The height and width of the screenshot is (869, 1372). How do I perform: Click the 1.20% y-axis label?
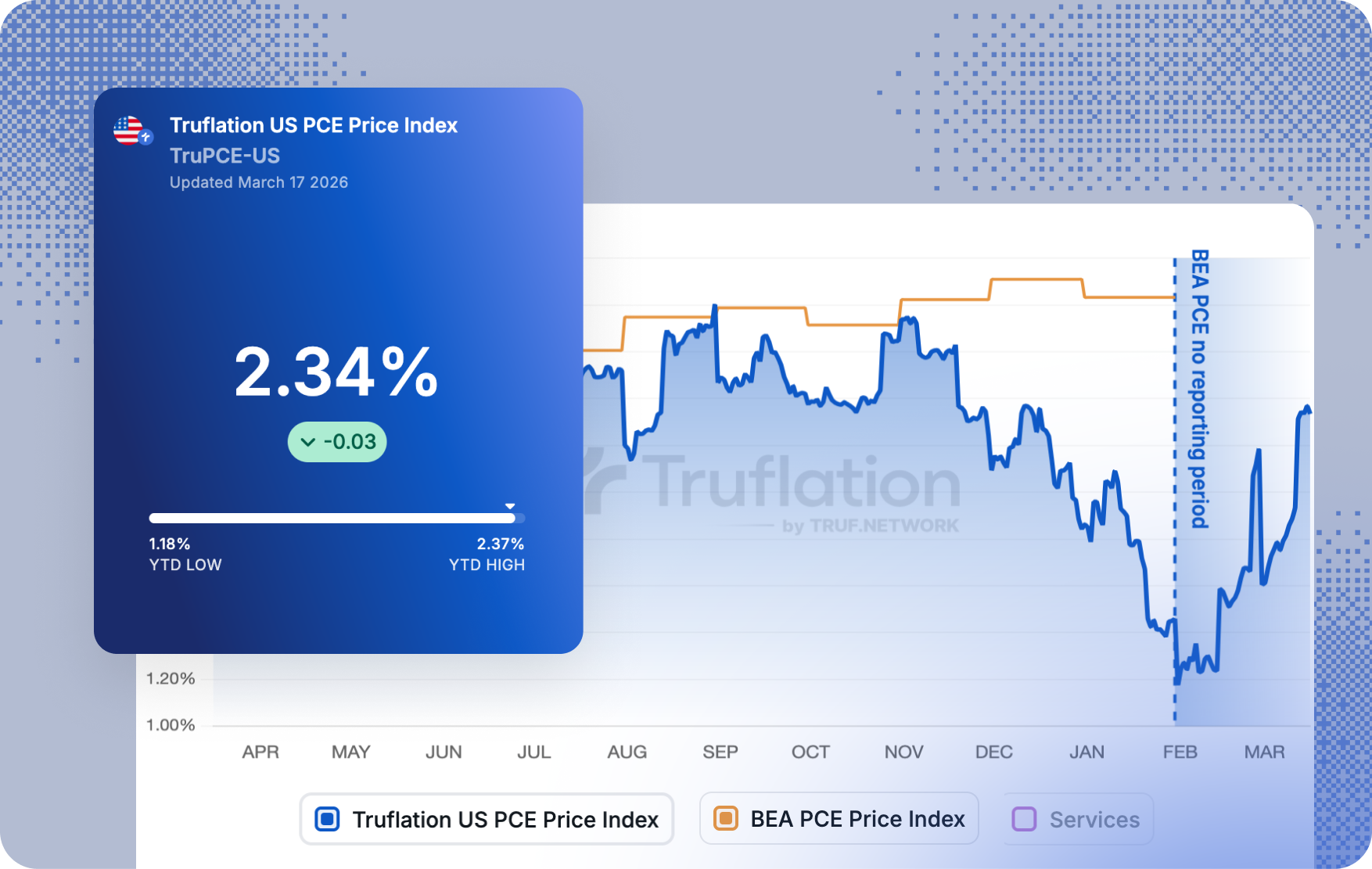tap(171, 679)
